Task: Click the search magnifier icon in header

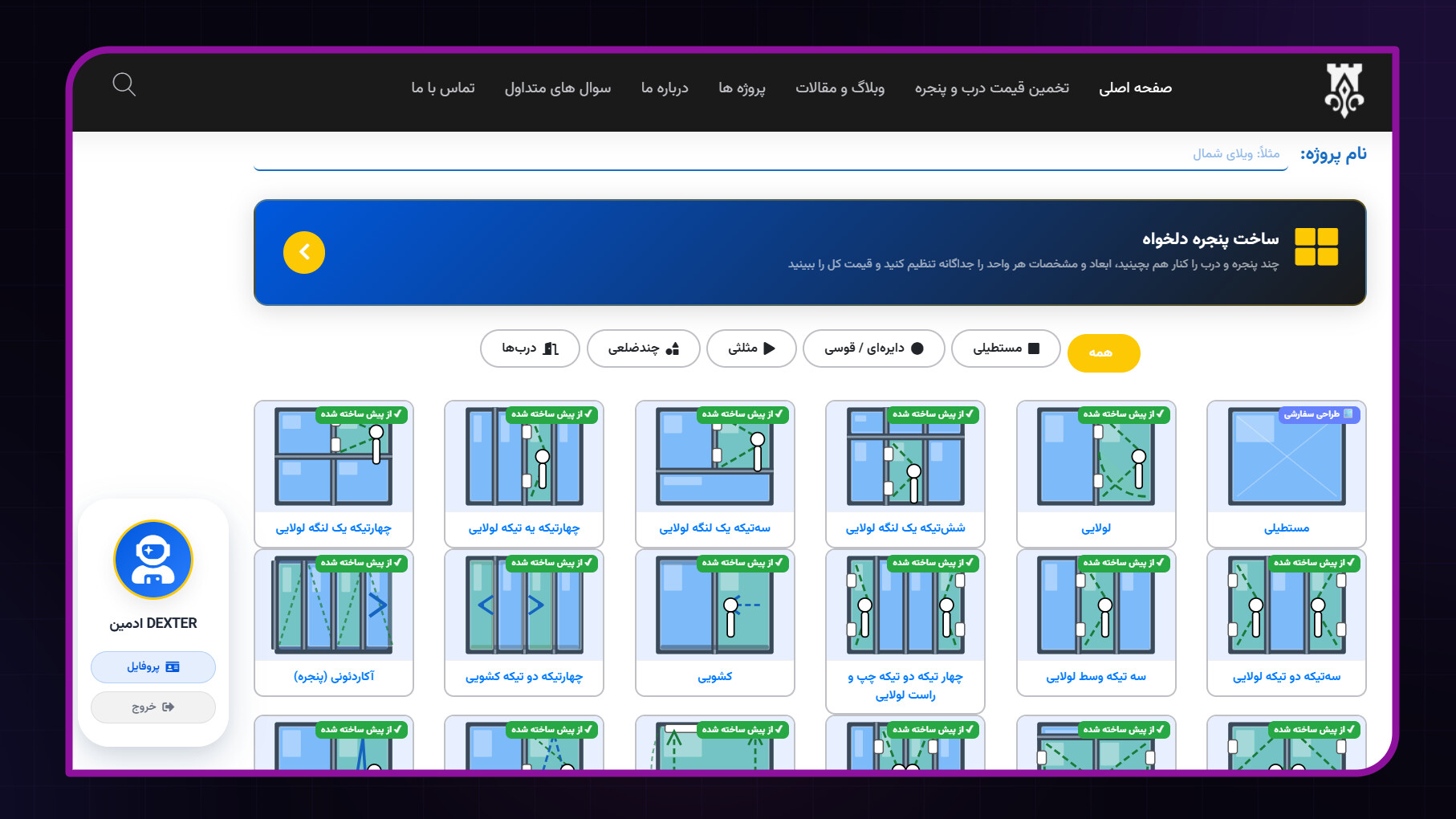Action: click(x=124, y=84)
